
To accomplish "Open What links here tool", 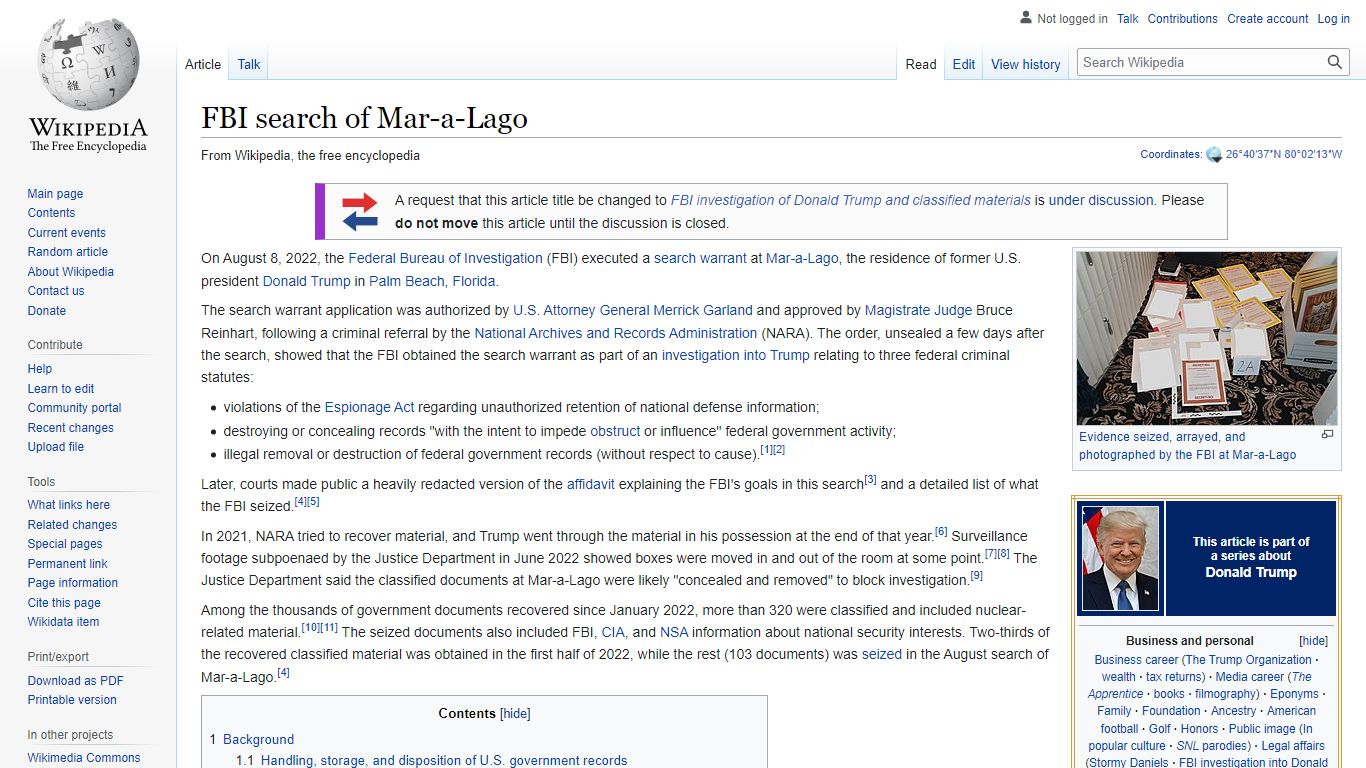I will (68, 505).
